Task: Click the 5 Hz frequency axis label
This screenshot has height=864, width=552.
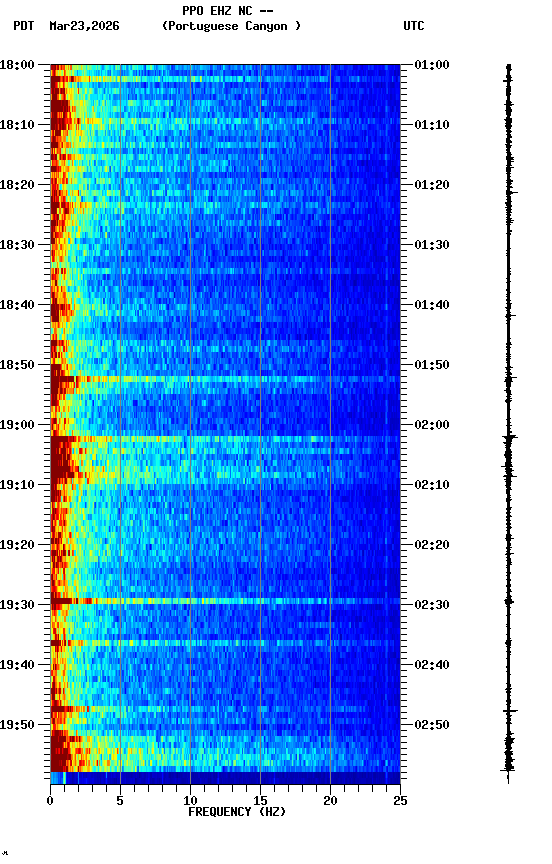Action: (120, 801)
